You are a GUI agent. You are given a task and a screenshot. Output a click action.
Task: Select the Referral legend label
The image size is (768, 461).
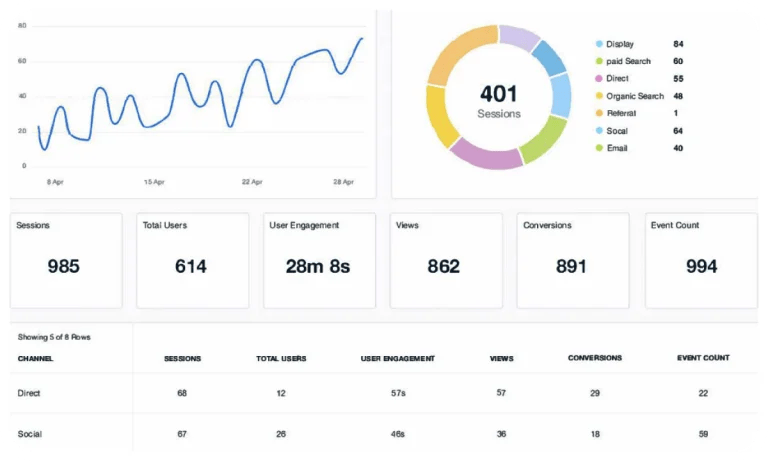click(621, 113)
